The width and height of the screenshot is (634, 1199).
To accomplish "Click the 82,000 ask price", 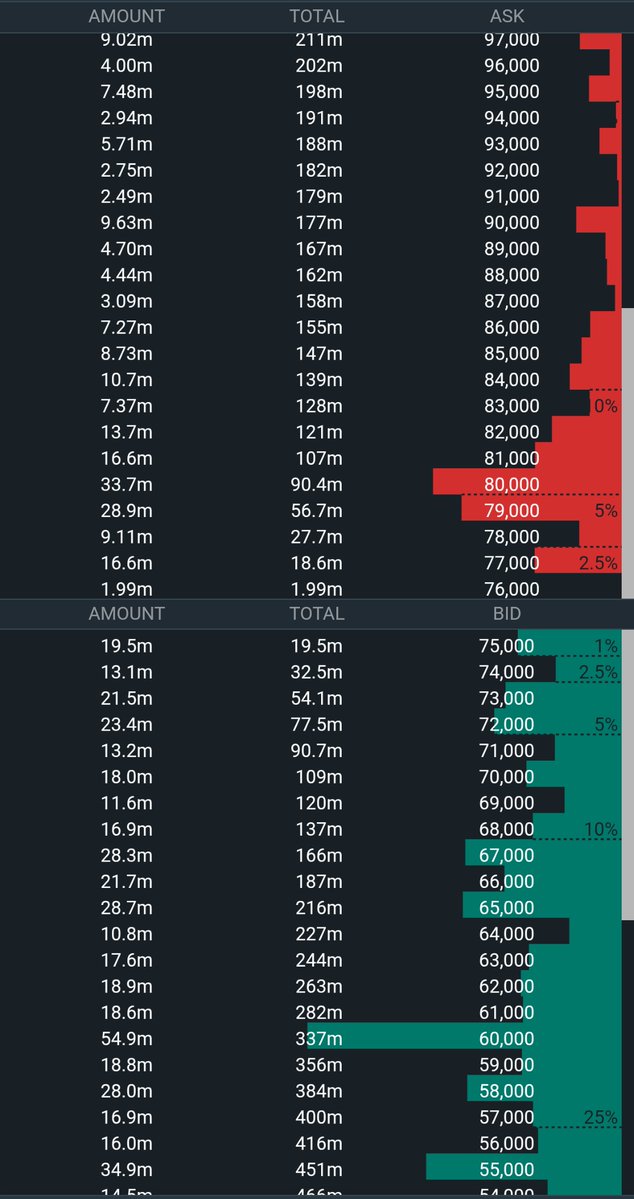I will (512, 432).
